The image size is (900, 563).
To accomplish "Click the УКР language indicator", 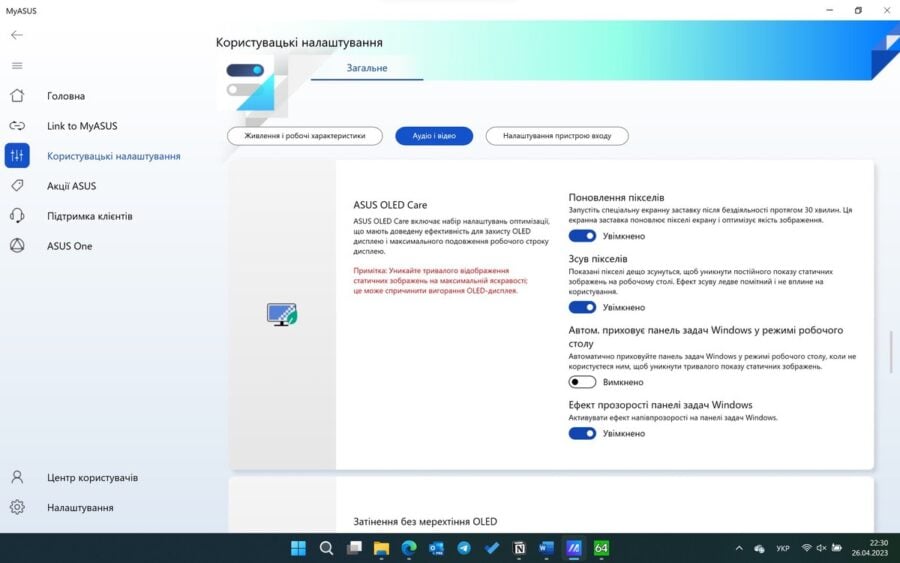I will pos(783,549).
